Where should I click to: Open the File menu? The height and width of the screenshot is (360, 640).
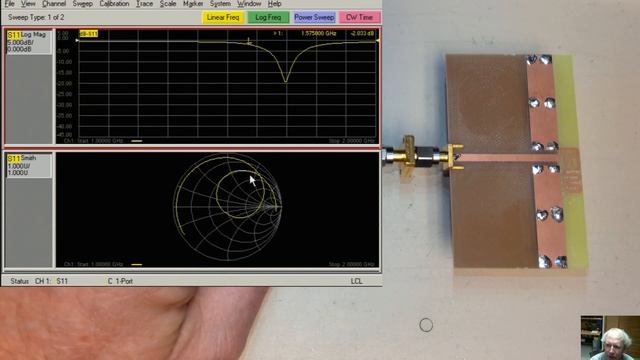(9, 4)
